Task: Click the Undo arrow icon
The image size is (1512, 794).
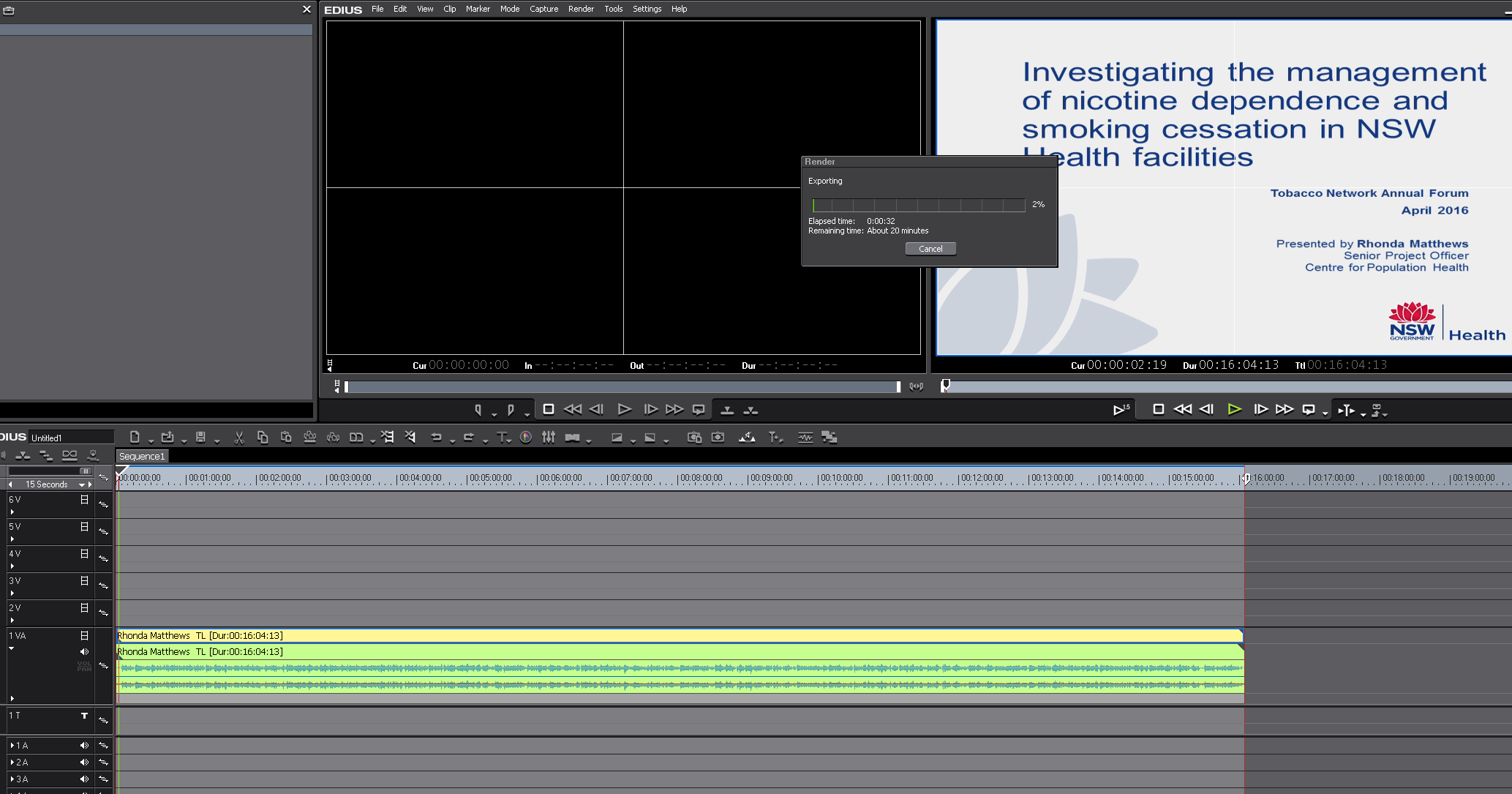Action: (436, 438)
